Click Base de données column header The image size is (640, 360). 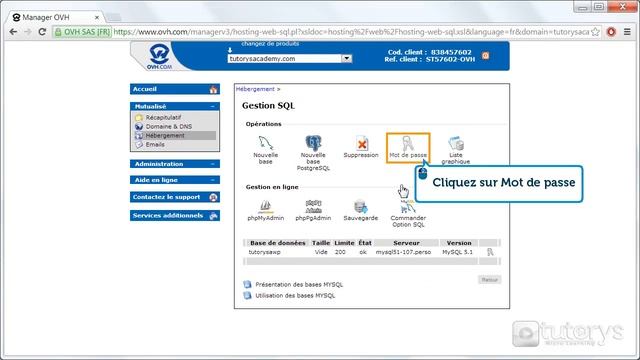point(278,243)
